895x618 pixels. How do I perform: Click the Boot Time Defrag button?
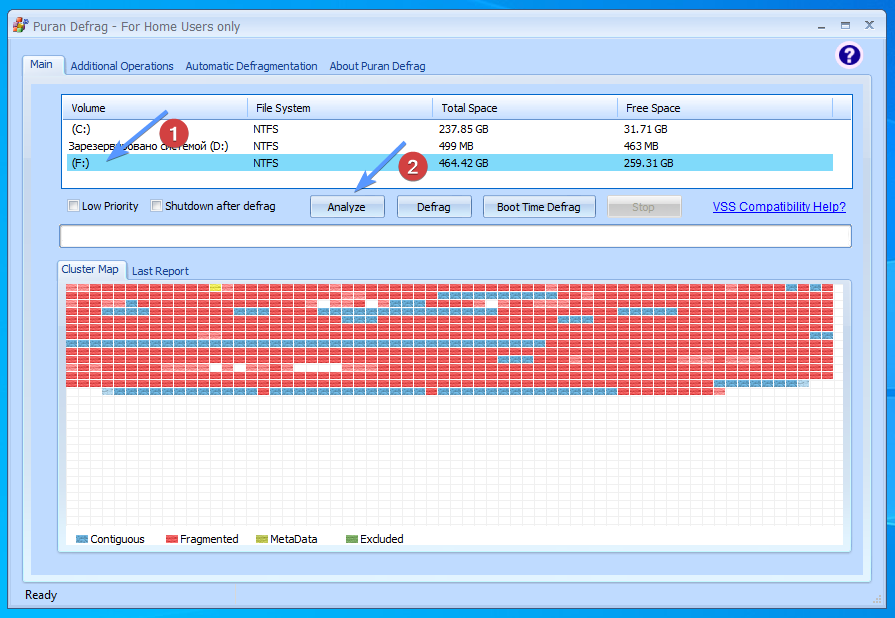coord(539,207)
